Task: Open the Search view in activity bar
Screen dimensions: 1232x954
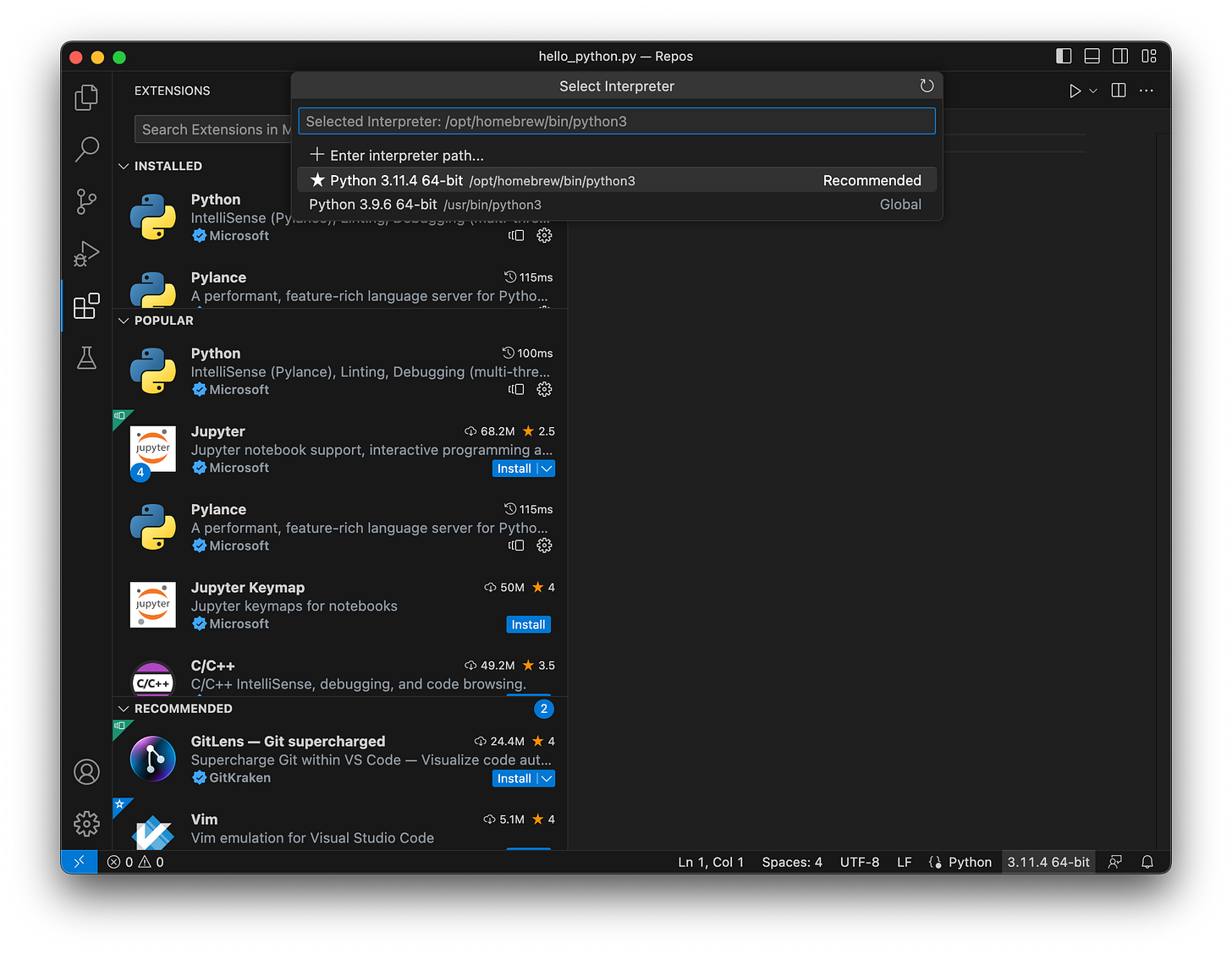Action: click(86, 150)
